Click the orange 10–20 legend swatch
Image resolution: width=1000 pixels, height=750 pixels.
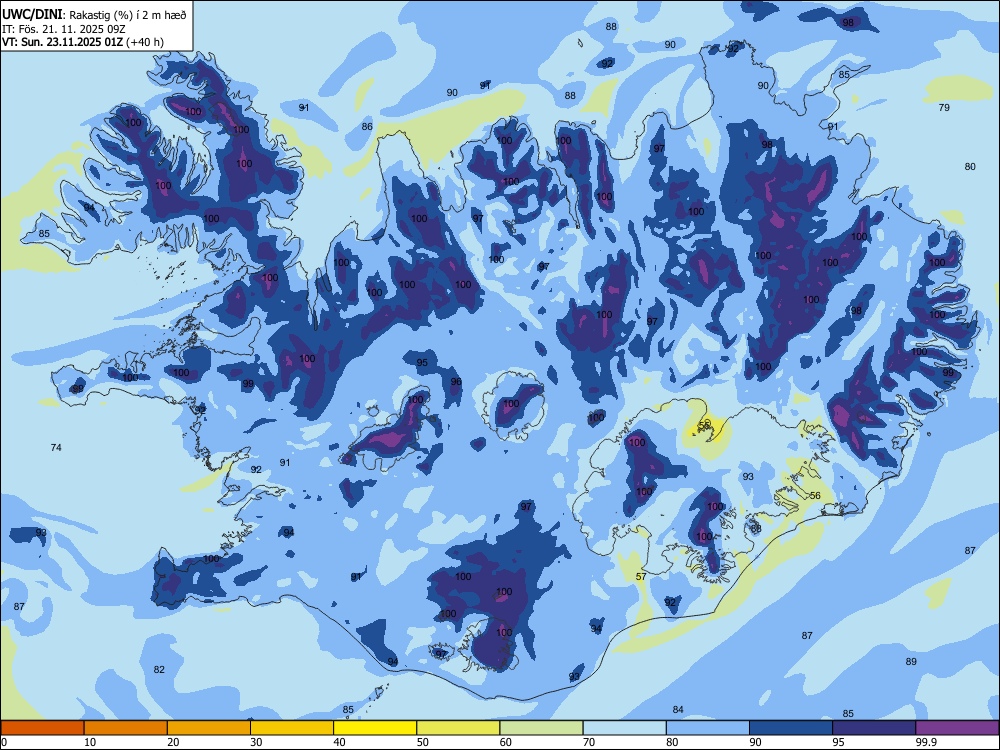click(126, 728)
